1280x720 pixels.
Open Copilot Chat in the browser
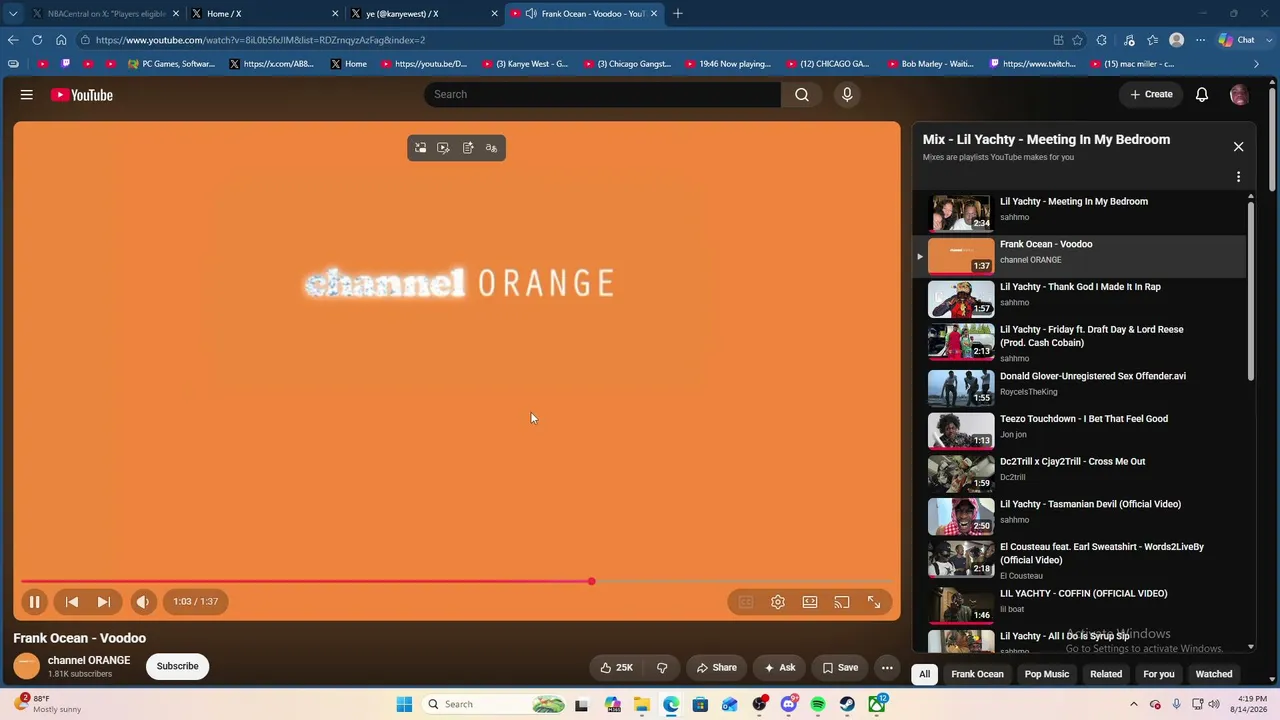[x=1237, y=40]
